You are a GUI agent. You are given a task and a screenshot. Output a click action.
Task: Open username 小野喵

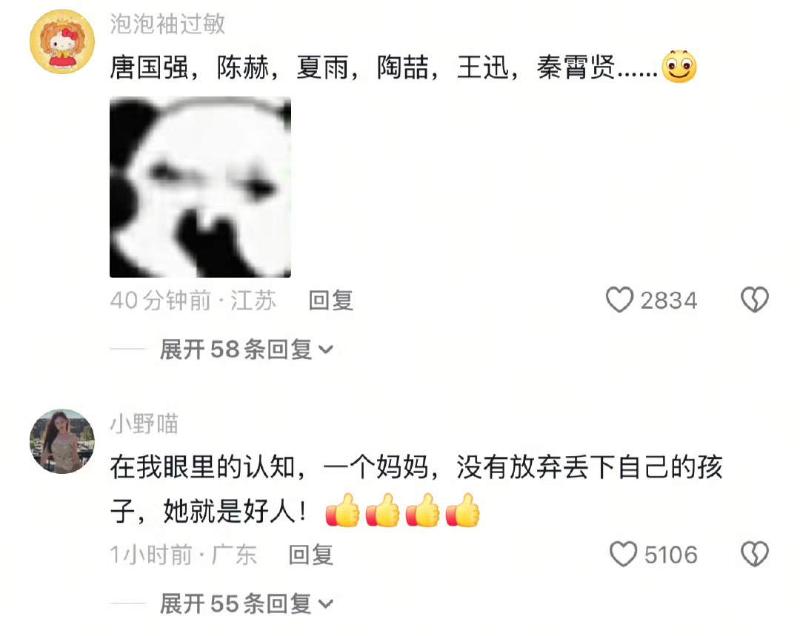pos(144,424)
